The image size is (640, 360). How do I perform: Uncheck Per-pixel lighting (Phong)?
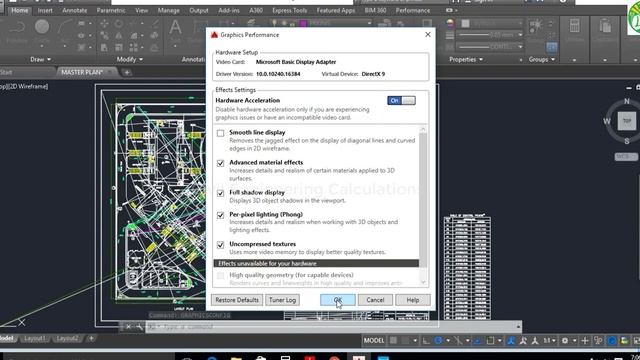[x=220, y=215]
